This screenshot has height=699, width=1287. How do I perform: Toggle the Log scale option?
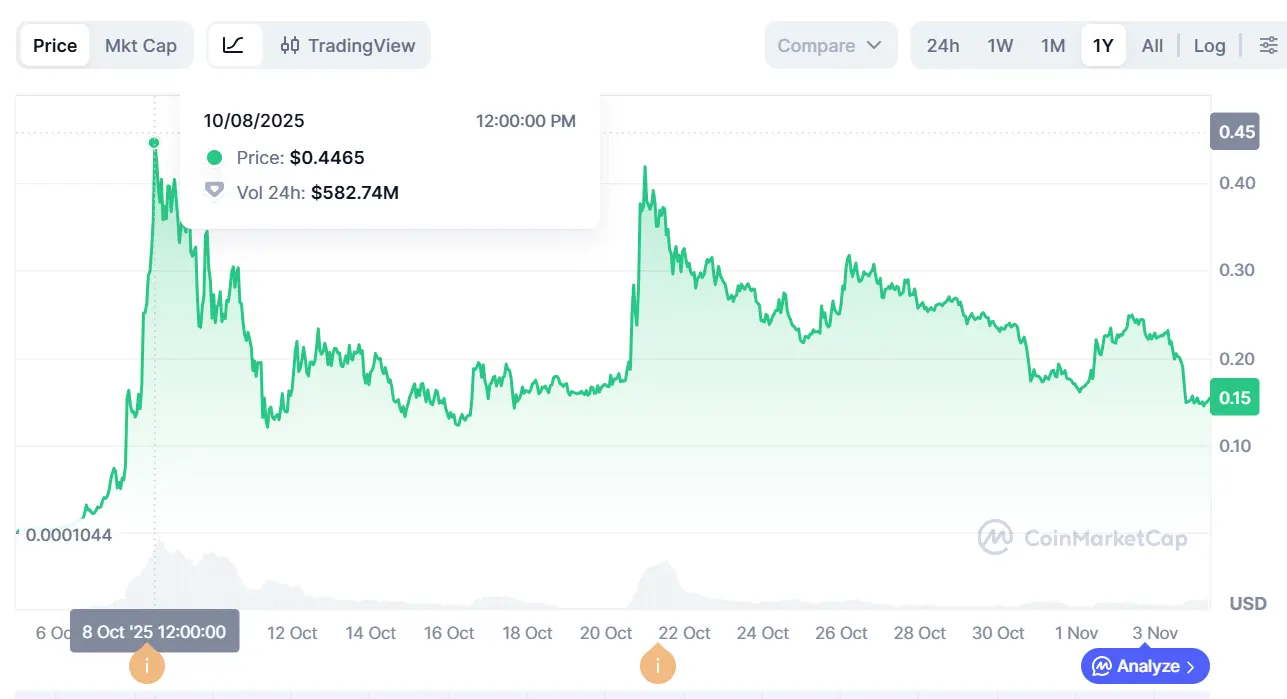pos(1209,46)
